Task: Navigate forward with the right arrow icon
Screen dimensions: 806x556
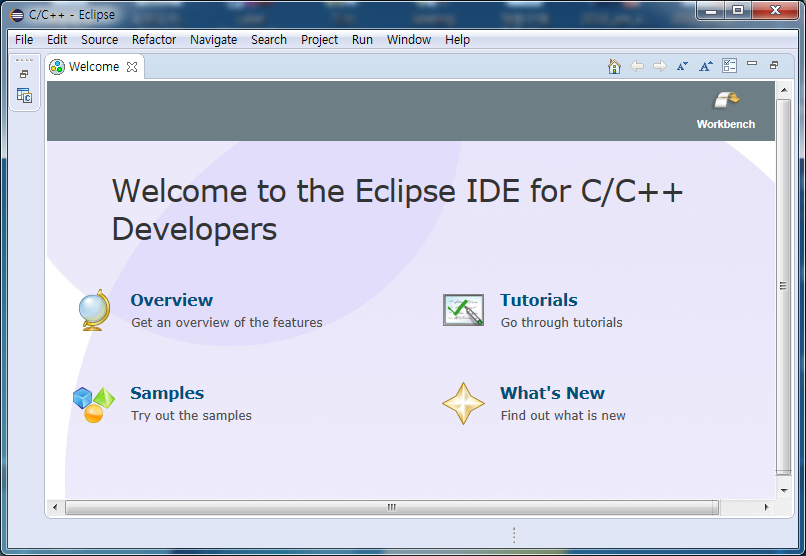Action: (x=660, y=66)
